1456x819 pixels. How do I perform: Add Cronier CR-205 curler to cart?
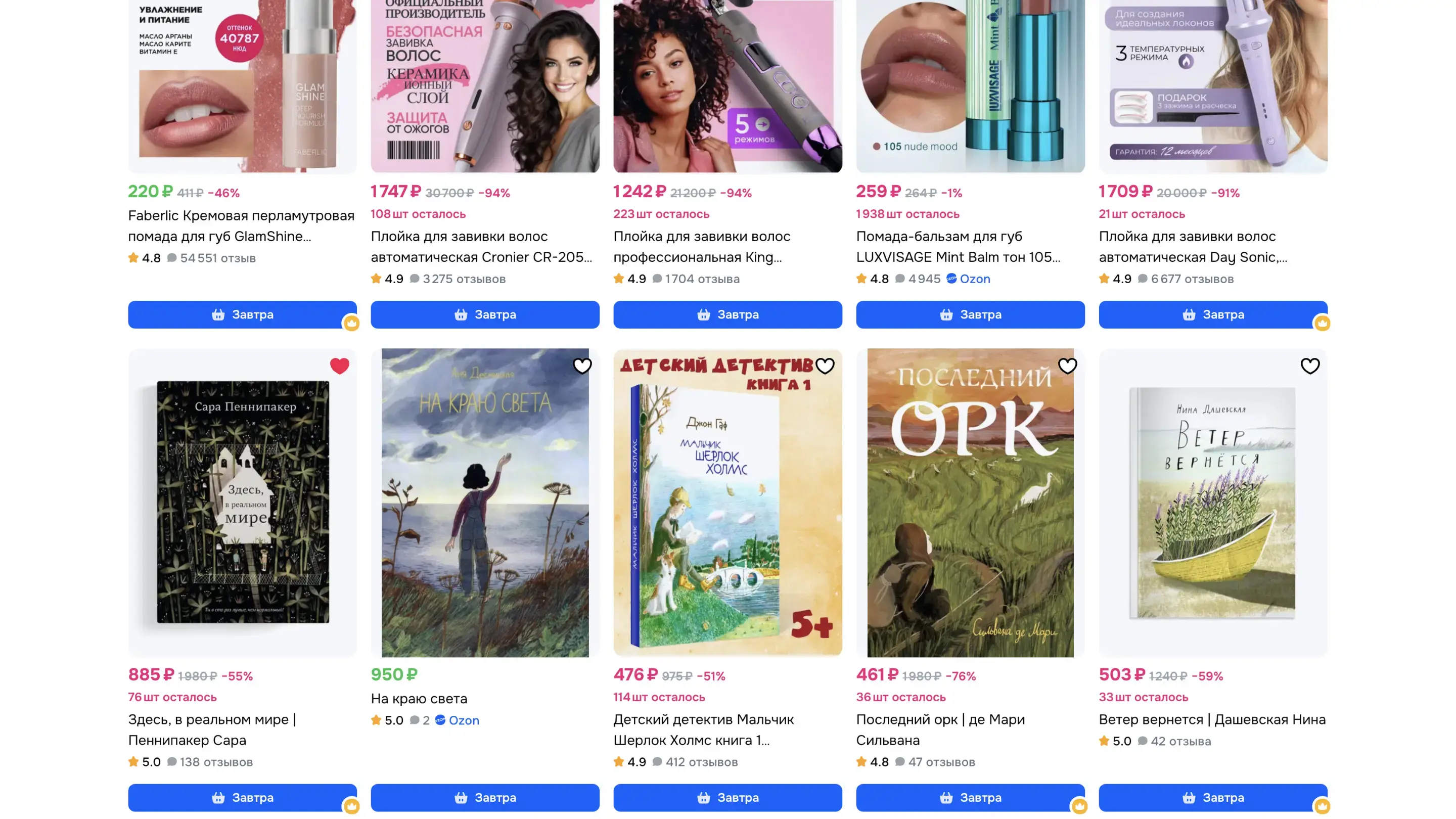485,314
